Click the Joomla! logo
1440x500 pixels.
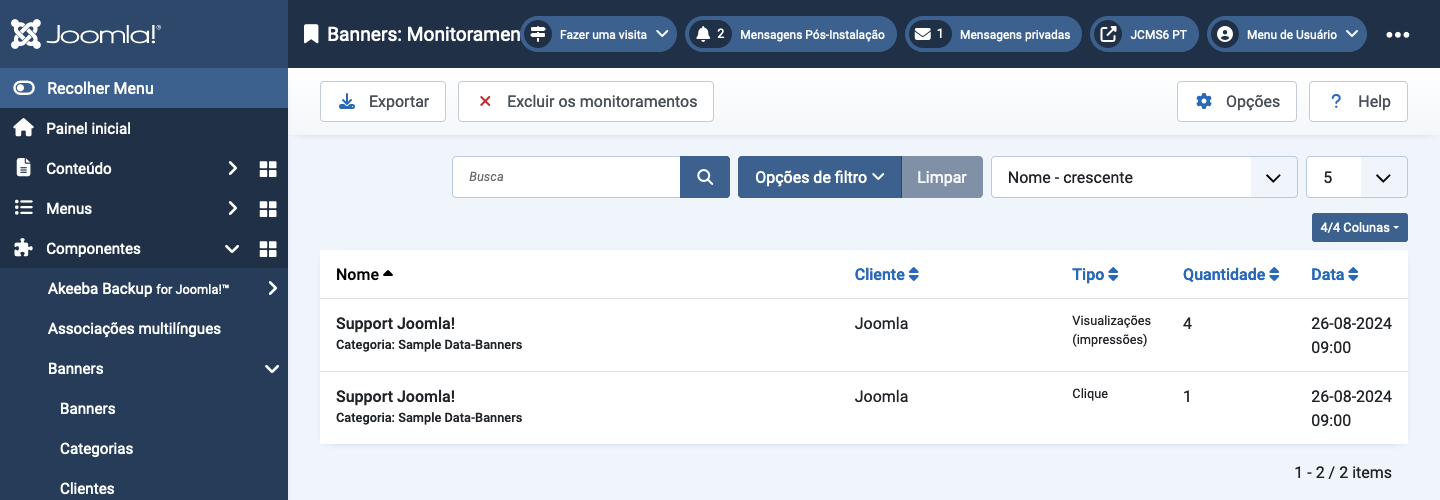(86, 34)
